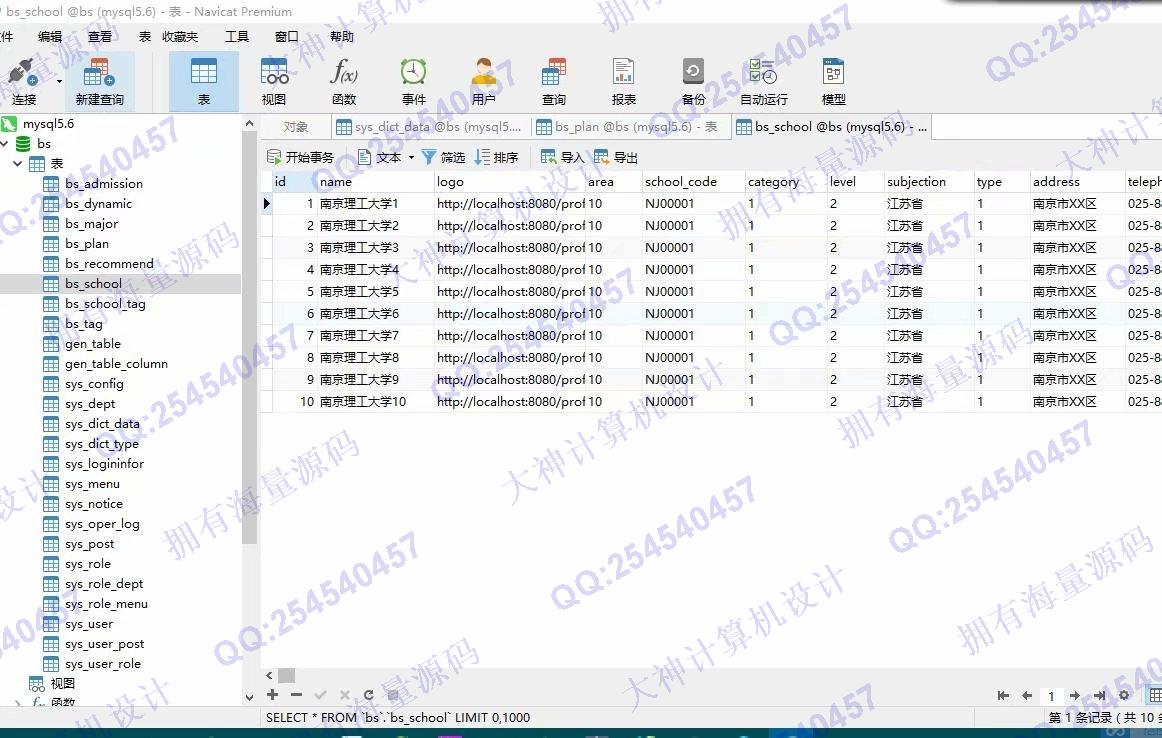Click the school_code column header

click(x=692, y=182)
